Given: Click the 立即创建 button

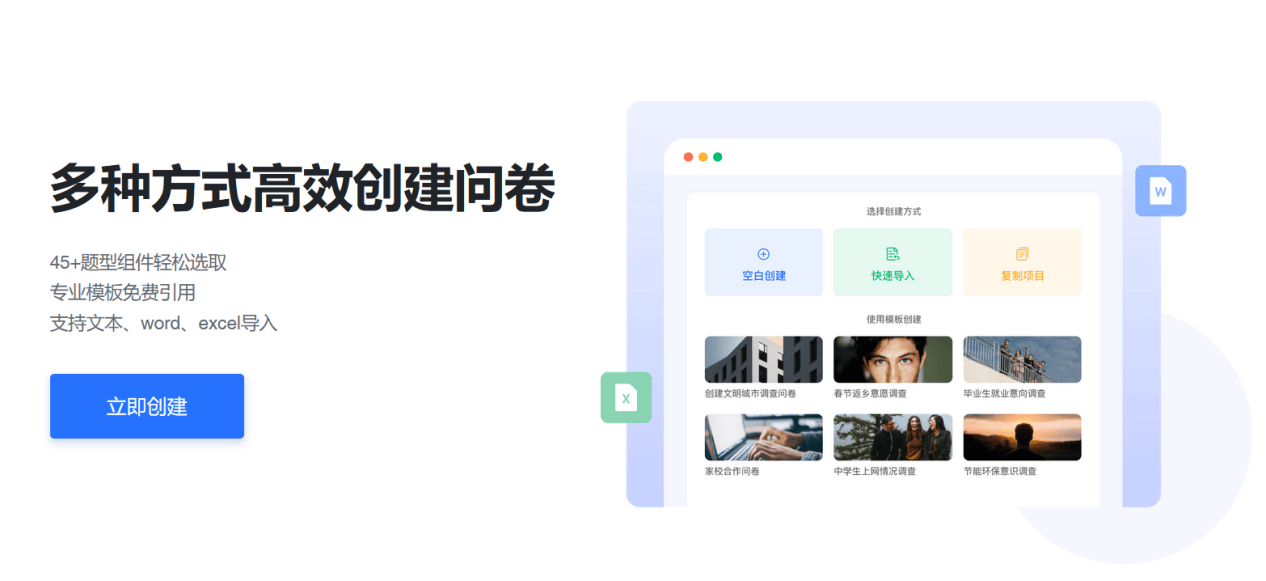Looking at the screenshot, I should (147, 406).
